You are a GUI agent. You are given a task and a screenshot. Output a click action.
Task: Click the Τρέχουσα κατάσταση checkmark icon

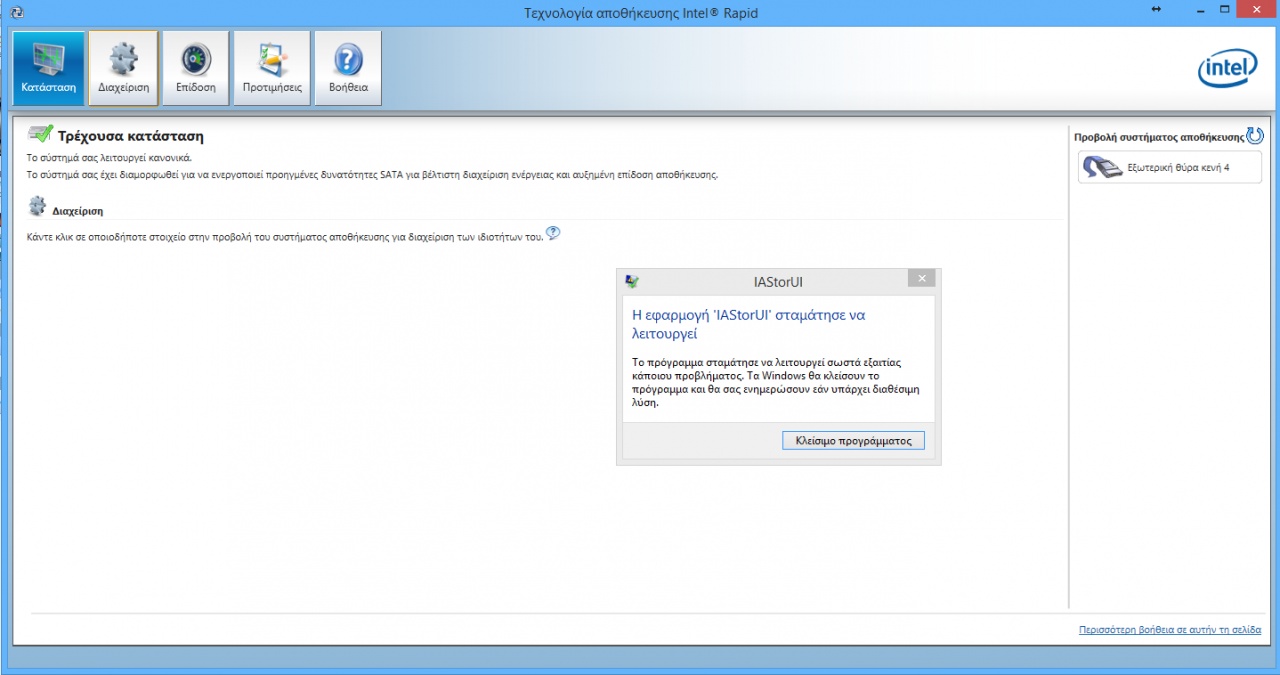coord(40,133)
